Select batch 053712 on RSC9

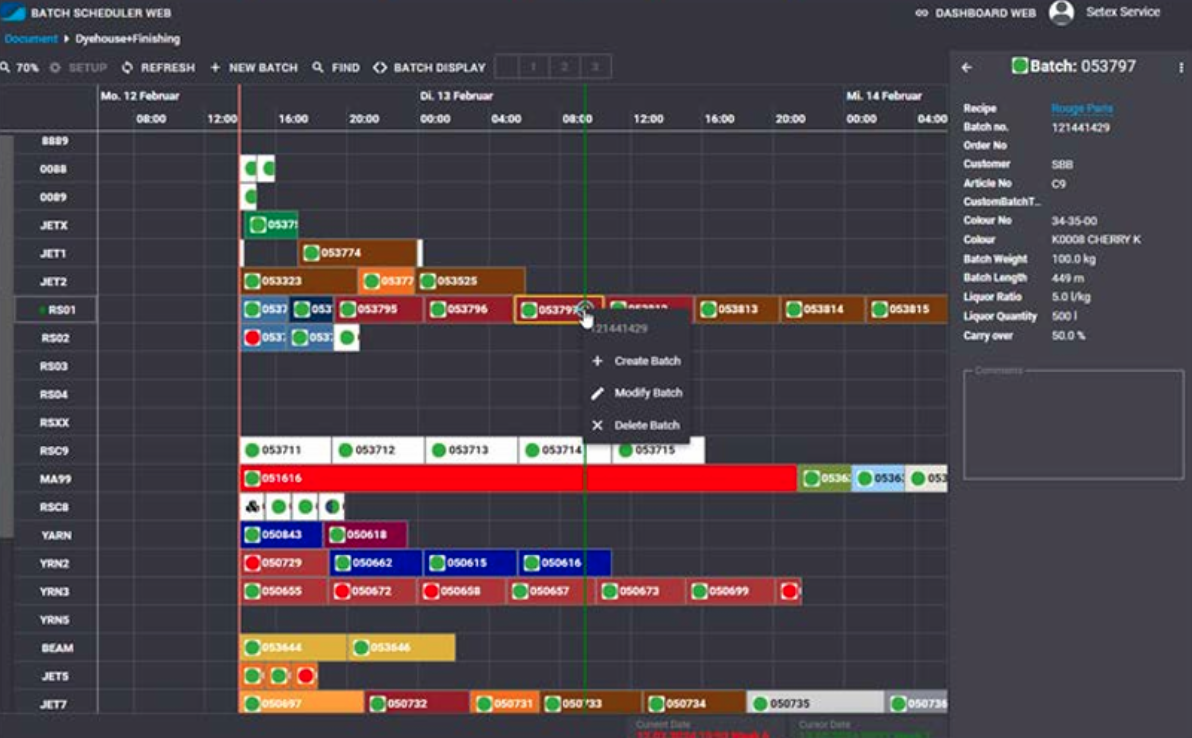click(378, 450)
